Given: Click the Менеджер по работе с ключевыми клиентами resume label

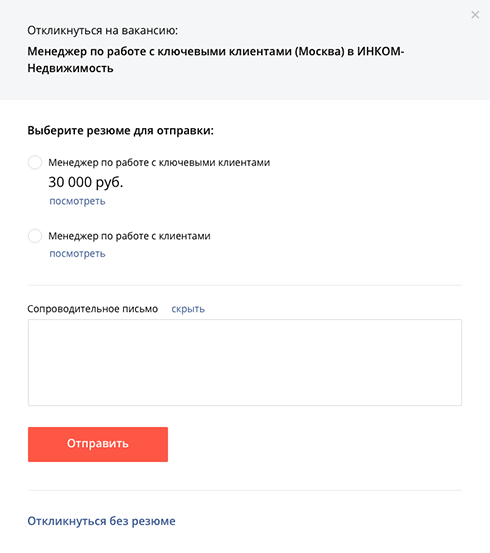Looking at the screenshot, I should (159, 163).
